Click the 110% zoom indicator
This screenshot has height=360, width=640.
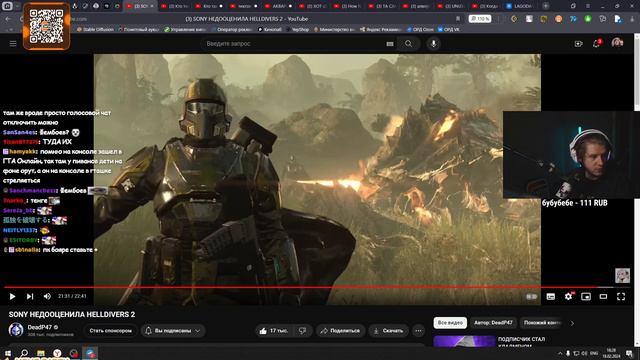point(480,19)
